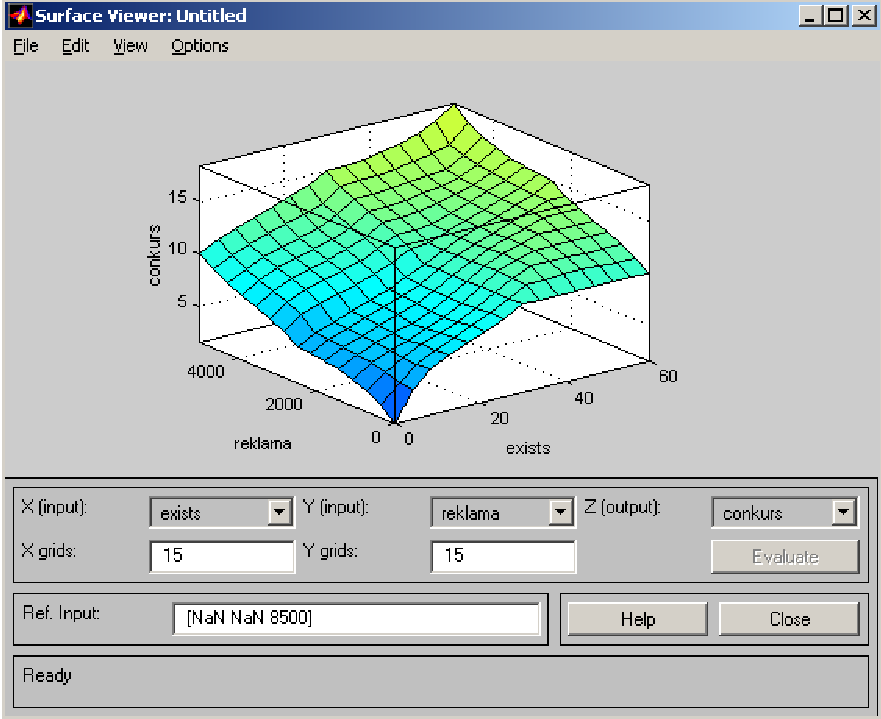Open the Options menu

pos(199,46)
